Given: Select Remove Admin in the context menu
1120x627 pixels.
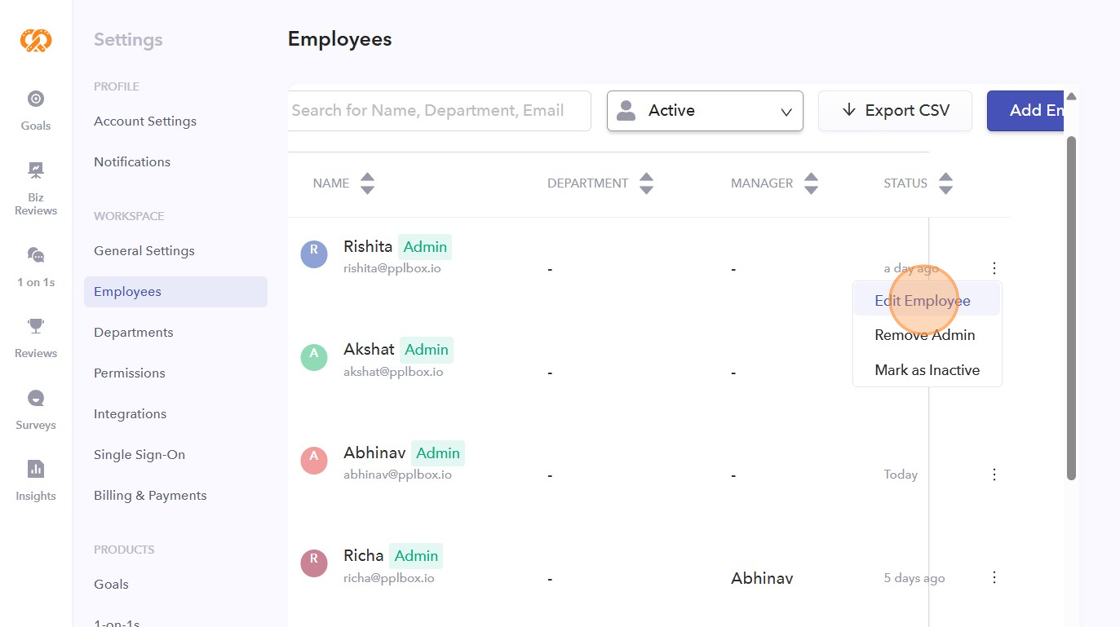Looking at the screenshot, I should click(926, 335).
